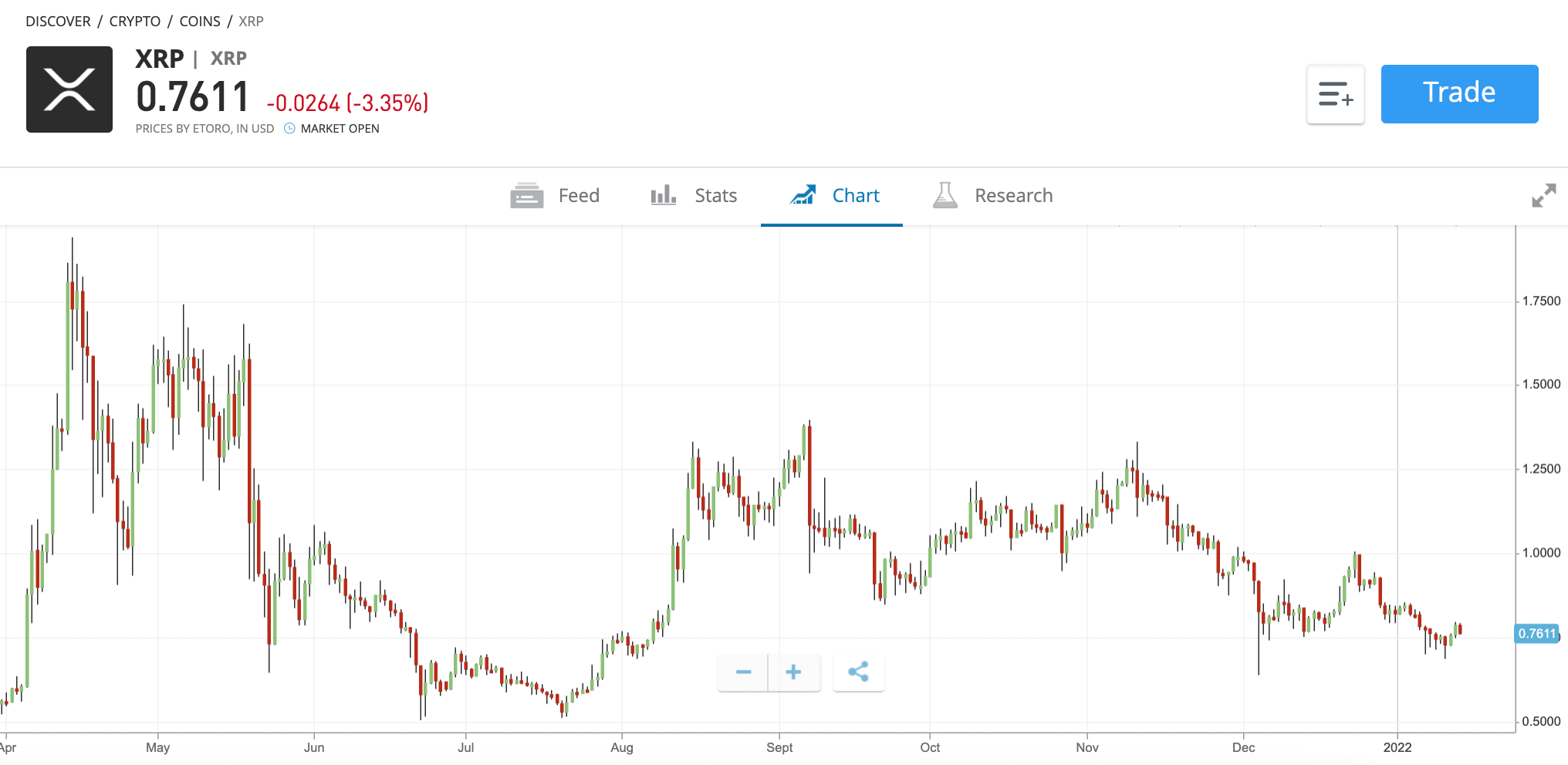1568x765 pixels.
Task: Go to CRYPTO breadcrumb
Action: tap(135, 22)
